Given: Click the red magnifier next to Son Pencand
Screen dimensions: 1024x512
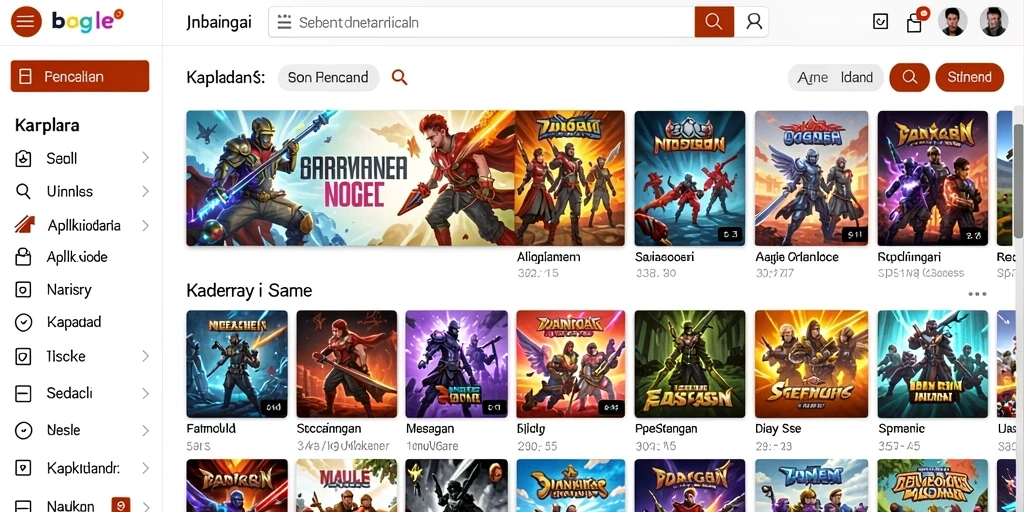Looking at the screenshot, I should [399, 77].
